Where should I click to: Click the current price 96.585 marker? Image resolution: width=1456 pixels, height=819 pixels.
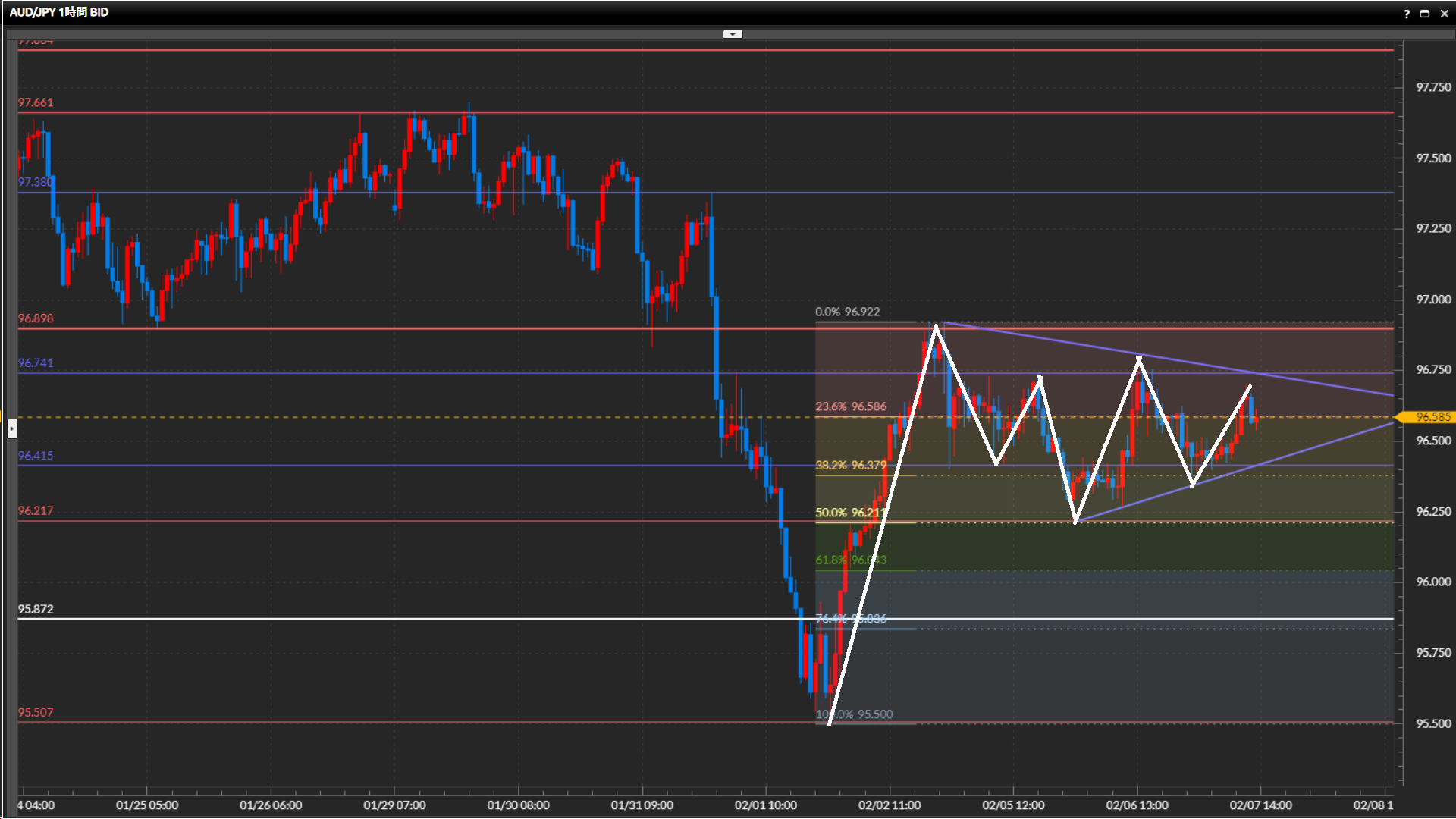point(1429,417)
